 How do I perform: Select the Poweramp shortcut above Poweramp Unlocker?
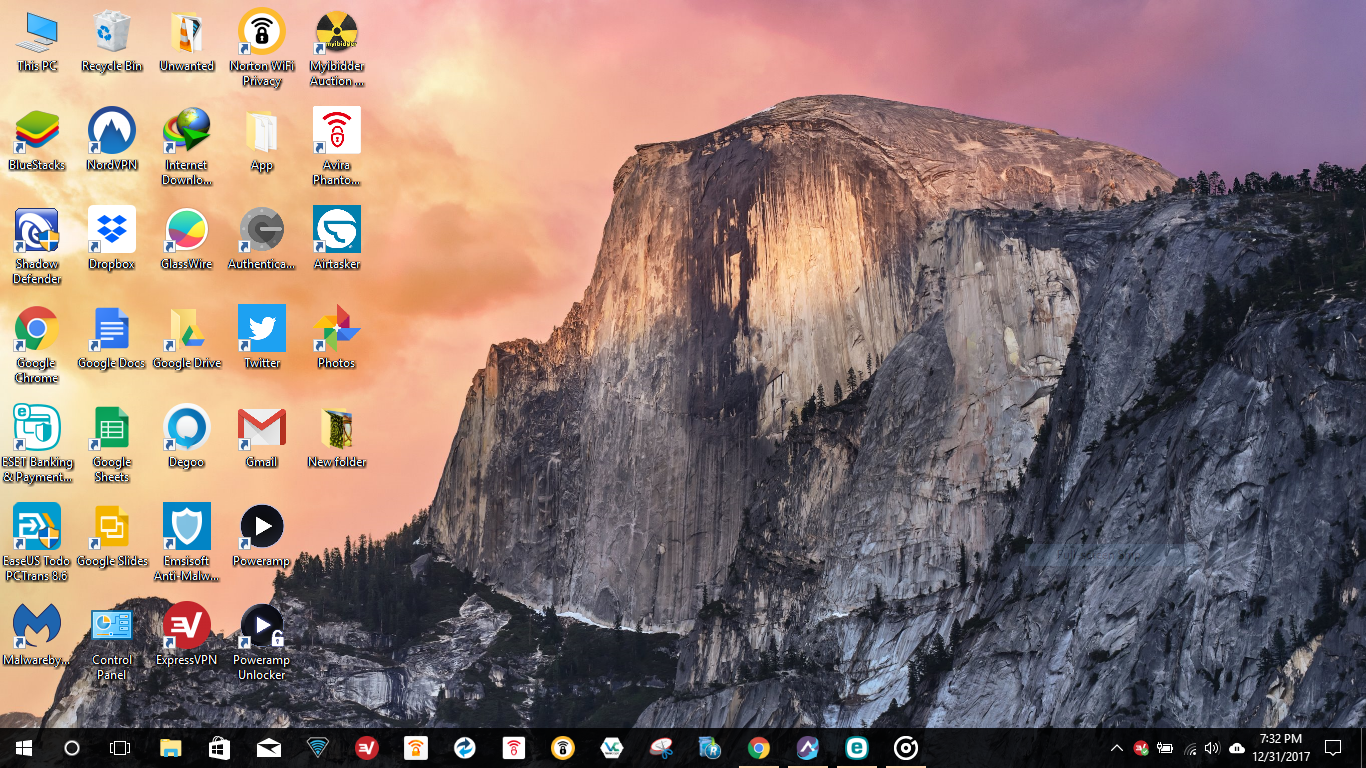(x=262, y=536)
